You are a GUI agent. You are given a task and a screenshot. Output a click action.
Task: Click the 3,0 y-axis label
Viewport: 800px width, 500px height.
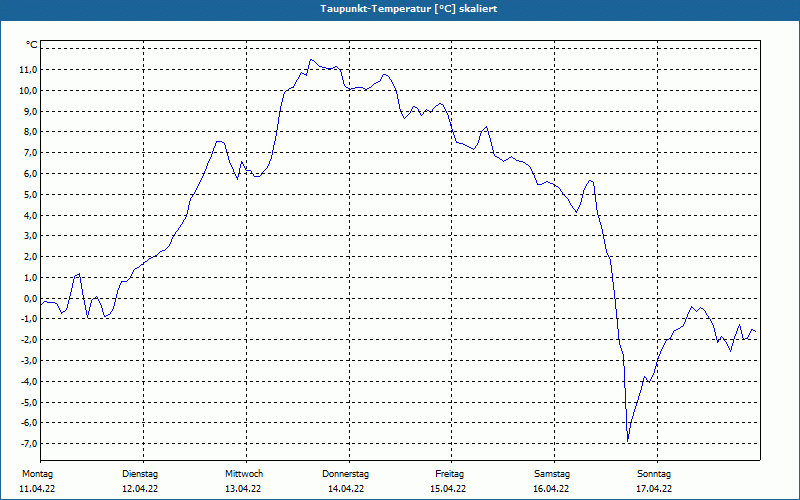point(30,236)
